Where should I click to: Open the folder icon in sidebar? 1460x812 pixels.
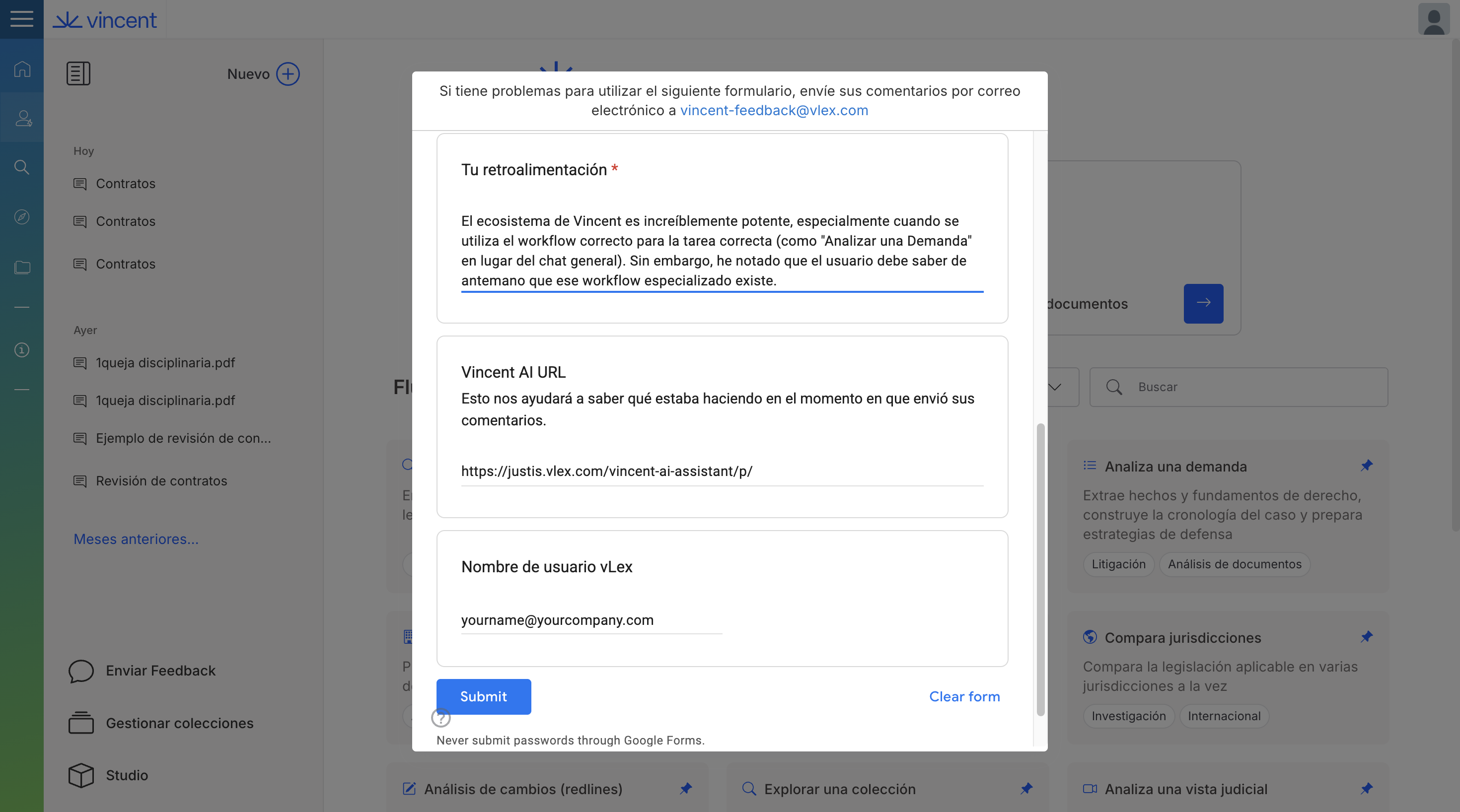tap(22, 267)
